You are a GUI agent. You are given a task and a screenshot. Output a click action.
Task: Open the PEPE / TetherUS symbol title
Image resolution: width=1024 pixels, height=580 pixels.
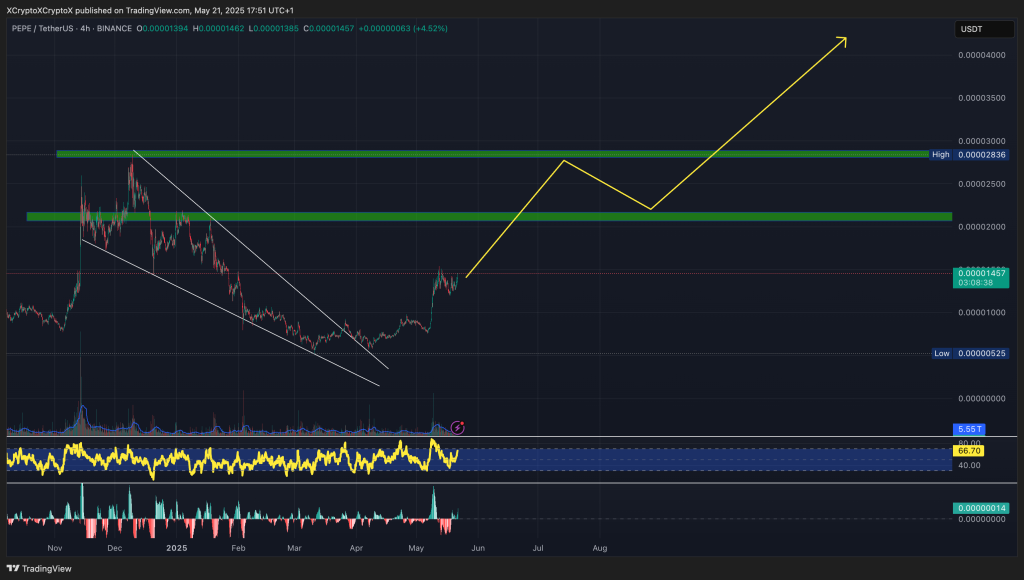[x=42, y=28]
